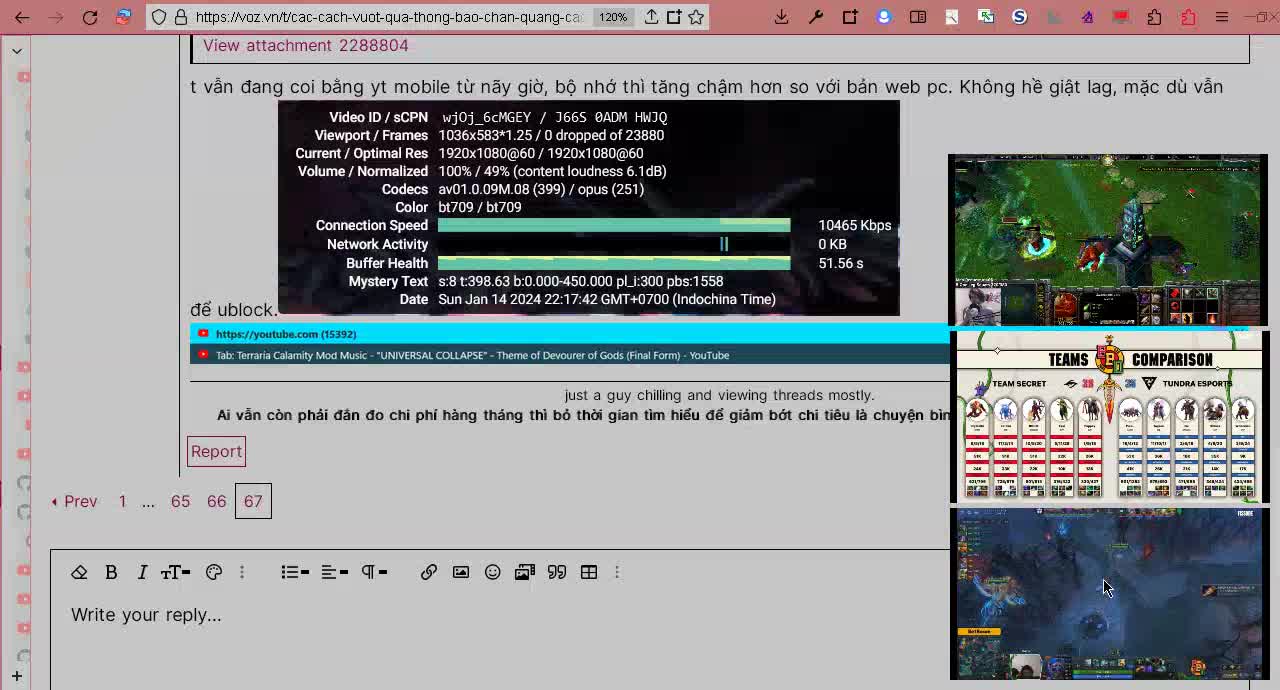Click the Report link under the post
Viewport: 1280px width, 690px height.
pos(216,451)
